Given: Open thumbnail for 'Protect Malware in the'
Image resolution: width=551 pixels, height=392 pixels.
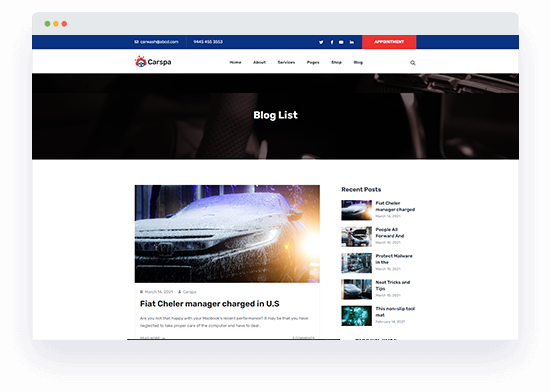Looking at the screenshot, I should 356,263.
